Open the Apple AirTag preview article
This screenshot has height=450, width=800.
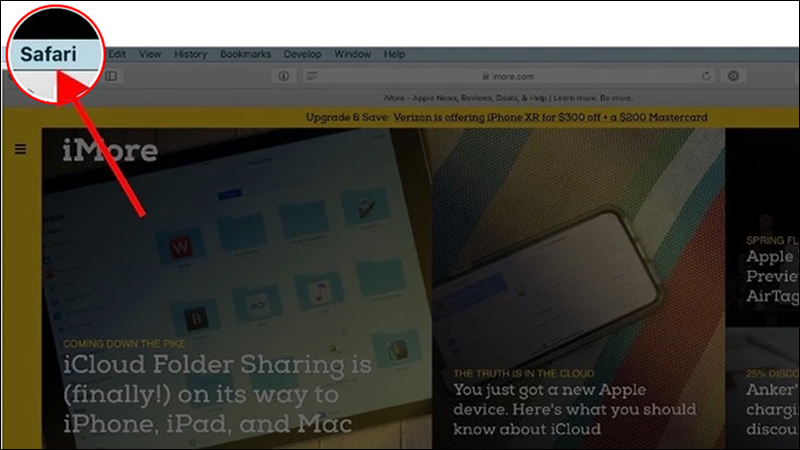(772, 276)
